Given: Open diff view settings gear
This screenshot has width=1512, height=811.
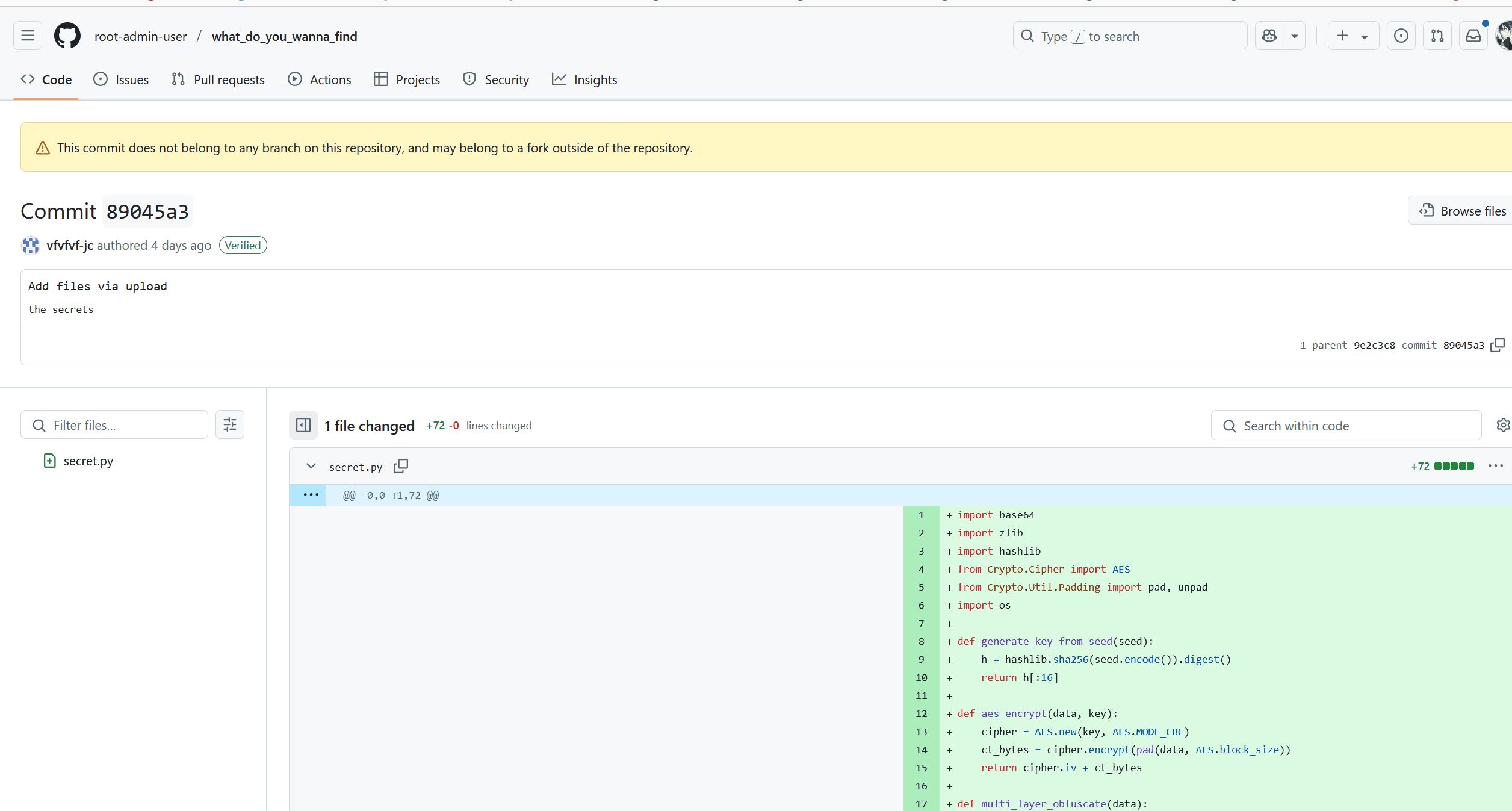Looking at the screenshot, I should 1503,425.
